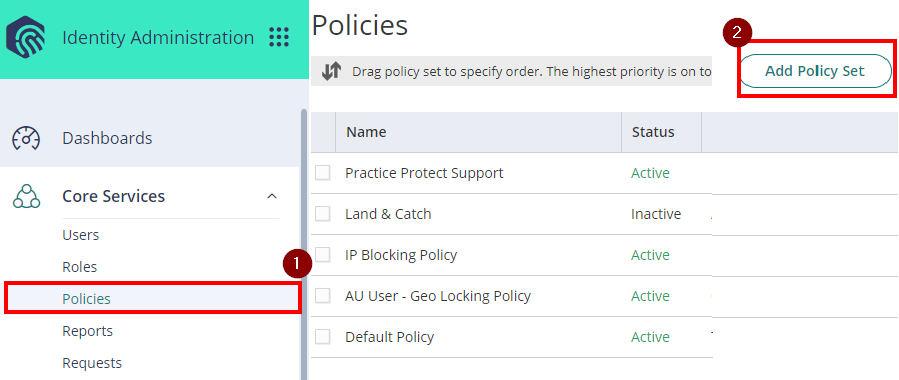Sort by the Status column header
Image resolution: width=899 pixels, height=380 pixels.
tap(653, 132)
